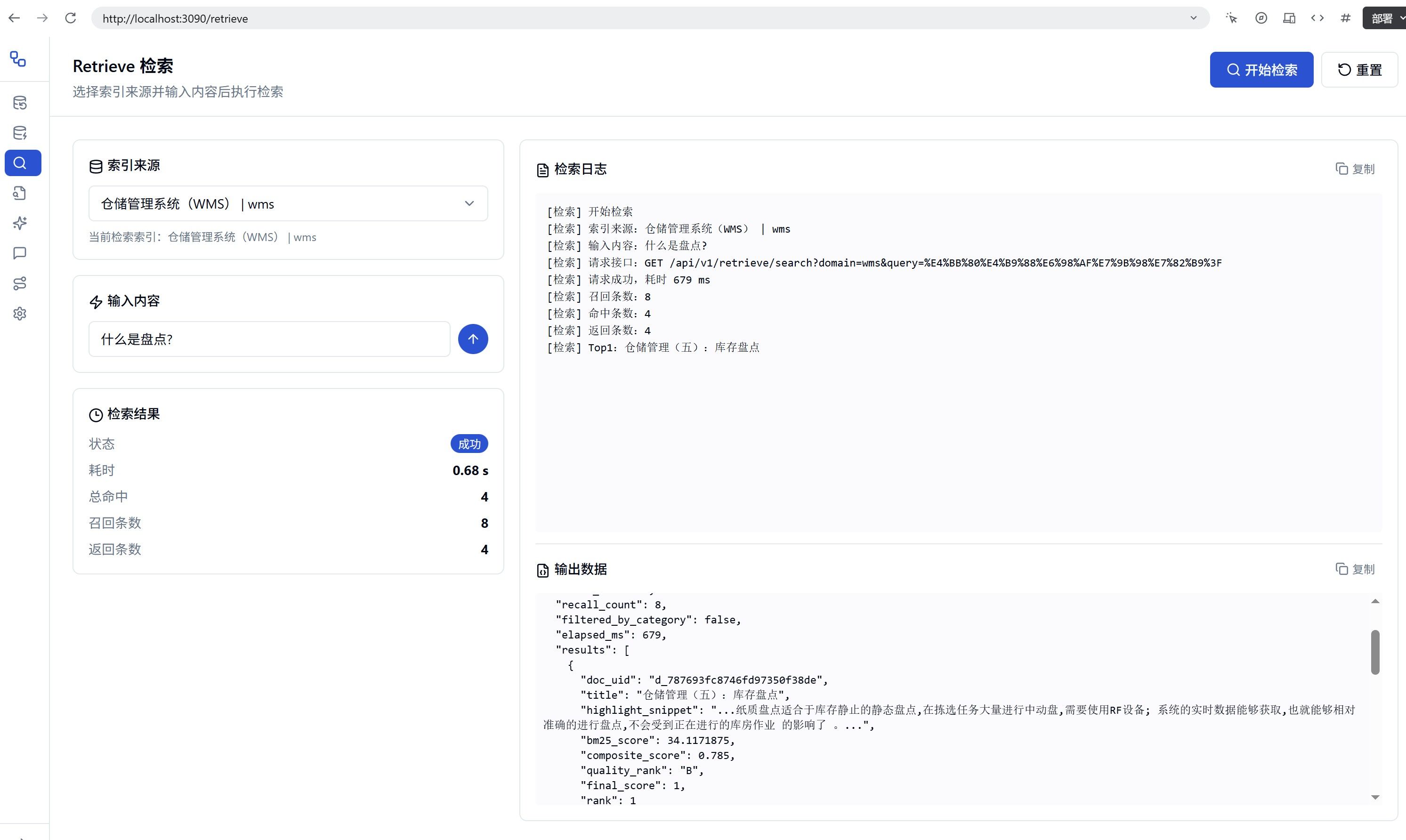This screenshot has height=840, width=1406.
Task: Open the code brackets toolbar icon
Action: [x=1317, y=18]
